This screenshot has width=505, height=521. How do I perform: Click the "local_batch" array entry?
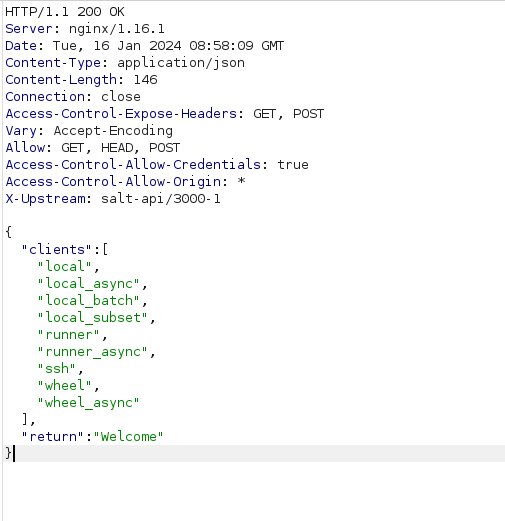click(88, 301)
